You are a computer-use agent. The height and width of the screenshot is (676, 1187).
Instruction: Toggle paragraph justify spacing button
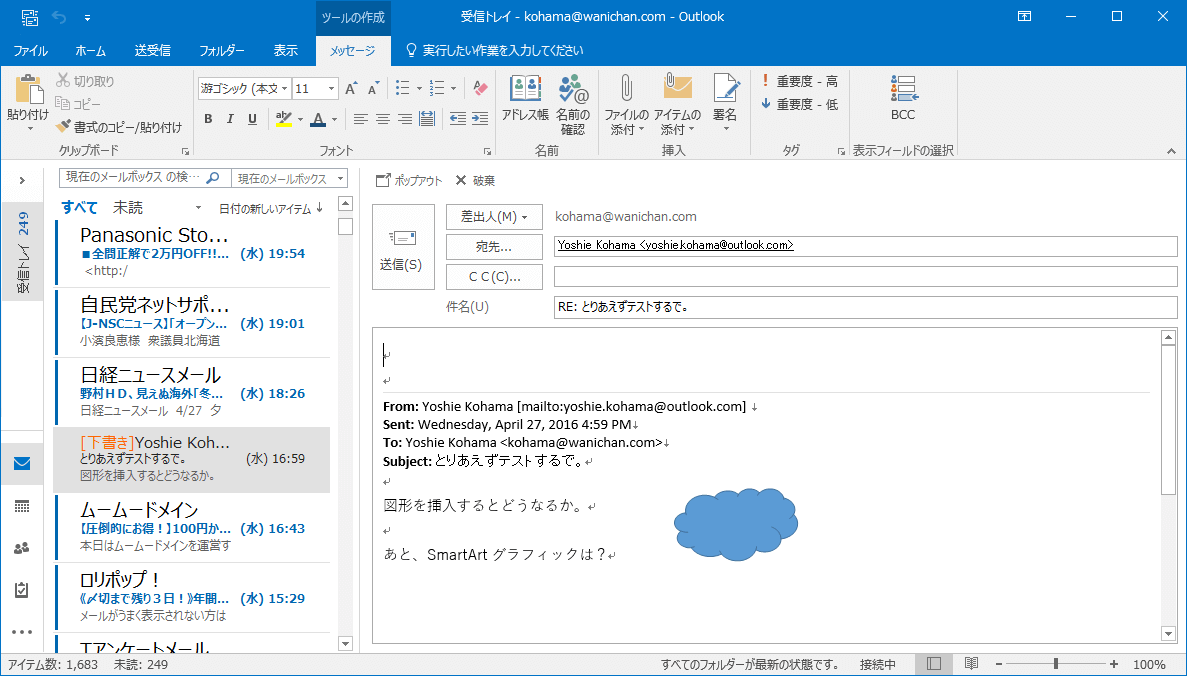[x=427, y=119]
